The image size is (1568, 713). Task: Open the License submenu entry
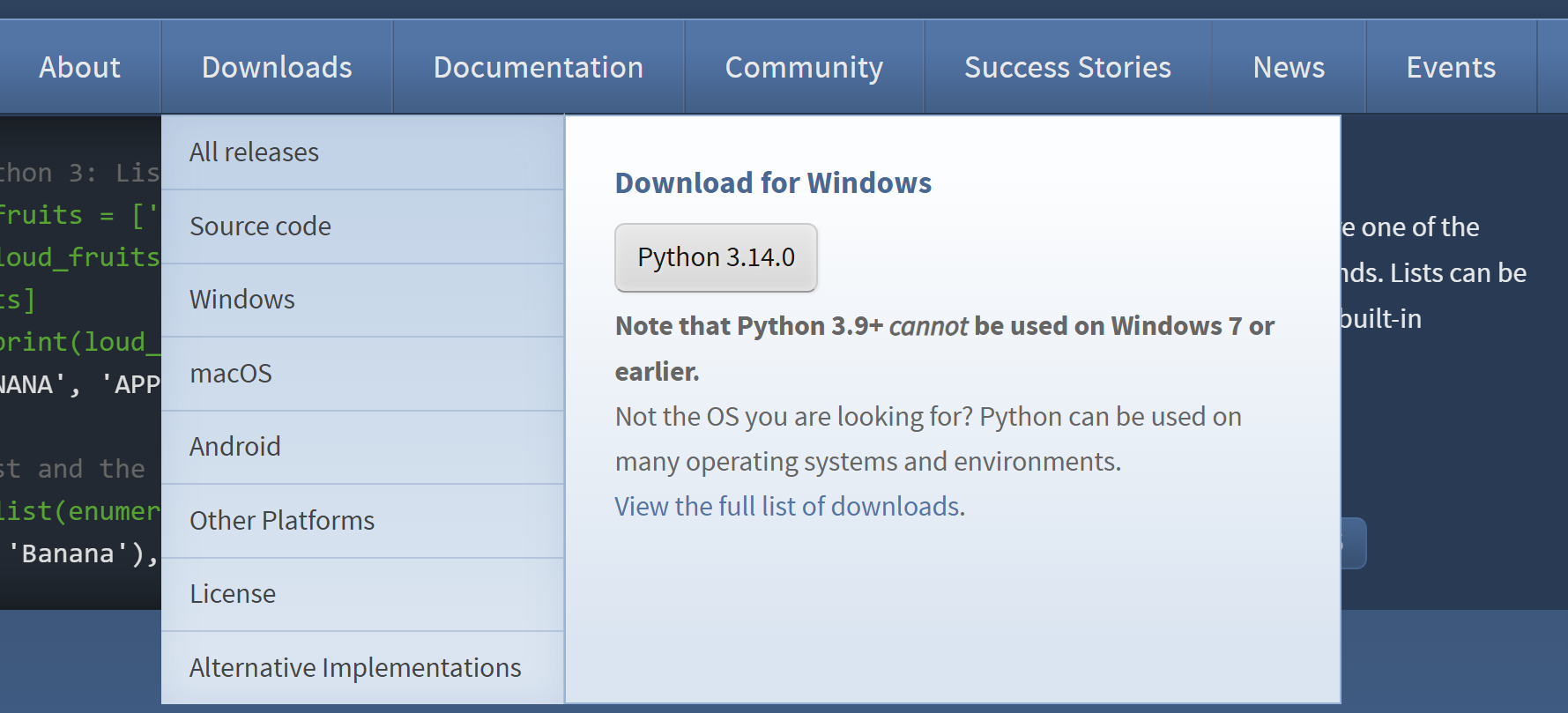click(362, 594)
